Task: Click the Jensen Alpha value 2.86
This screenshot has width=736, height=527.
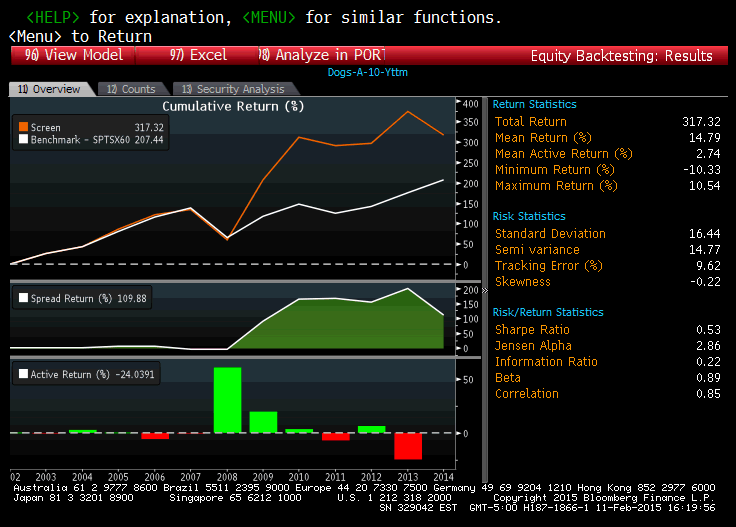Action: coord(708,345)
